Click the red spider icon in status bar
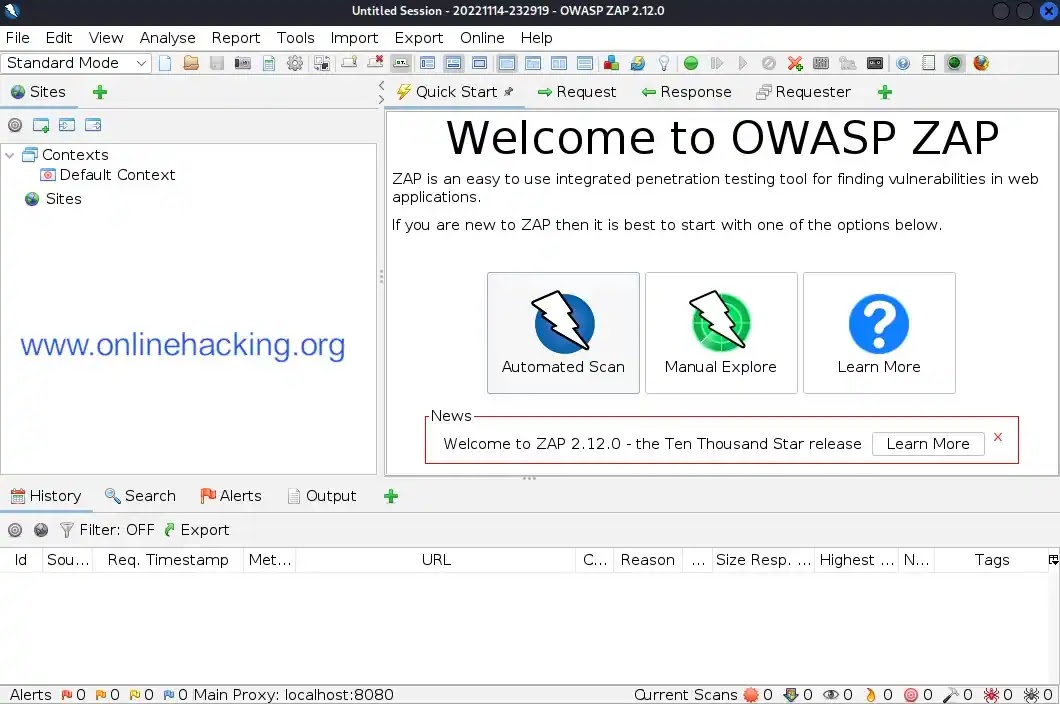 click(991, 695)
